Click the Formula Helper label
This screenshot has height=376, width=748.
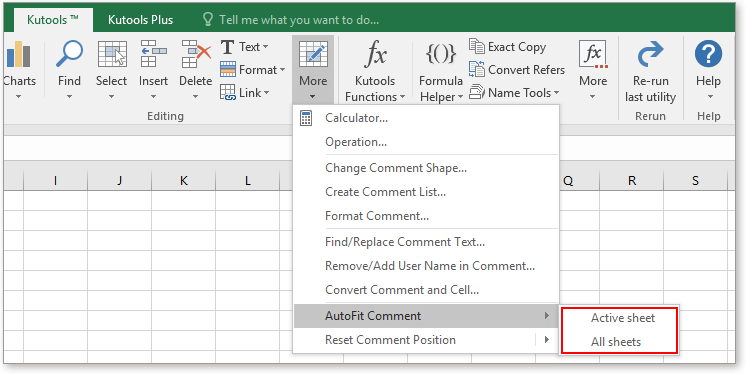(441, 89)
